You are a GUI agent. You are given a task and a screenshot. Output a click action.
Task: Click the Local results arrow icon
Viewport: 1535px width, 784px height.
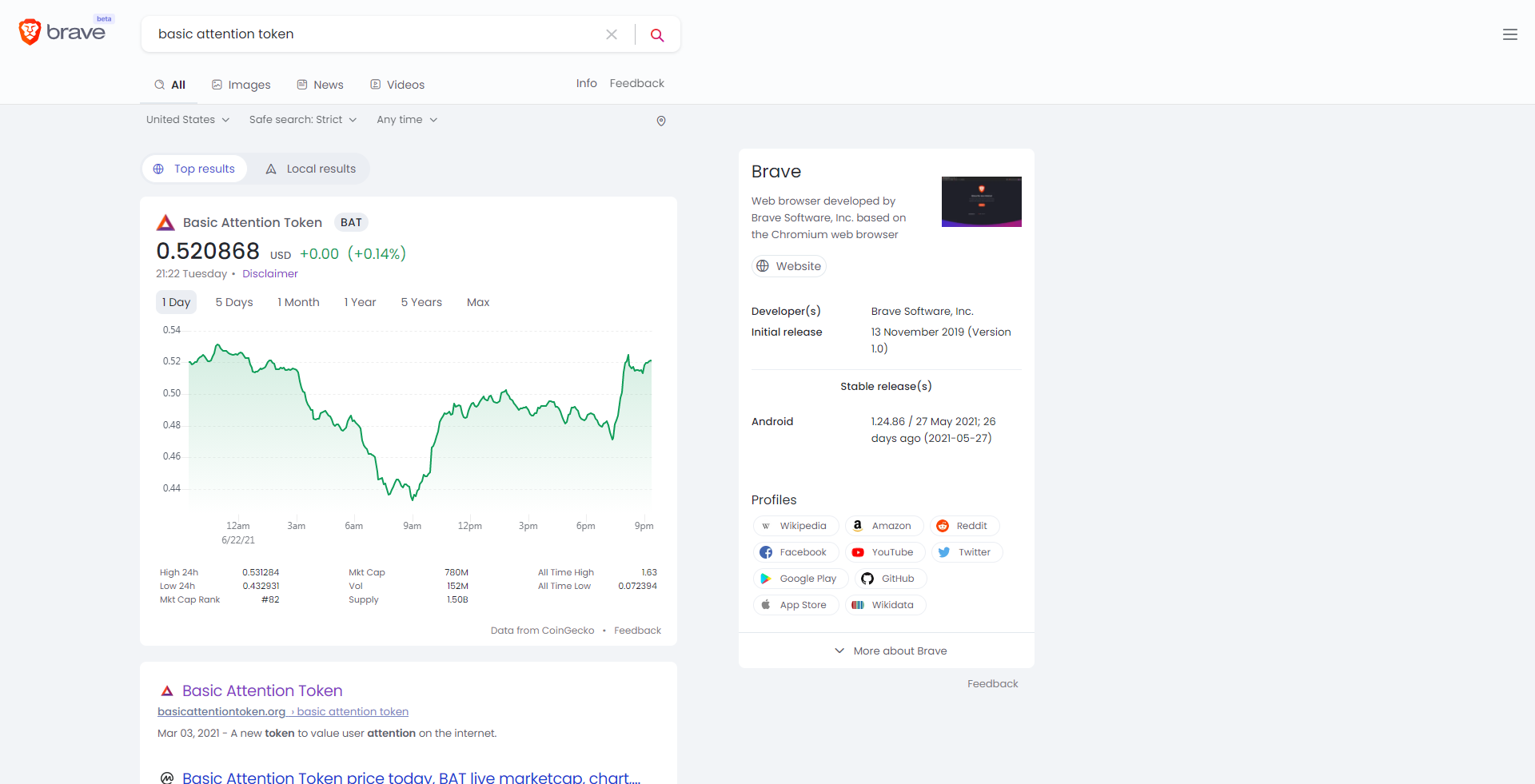point(271,169)
